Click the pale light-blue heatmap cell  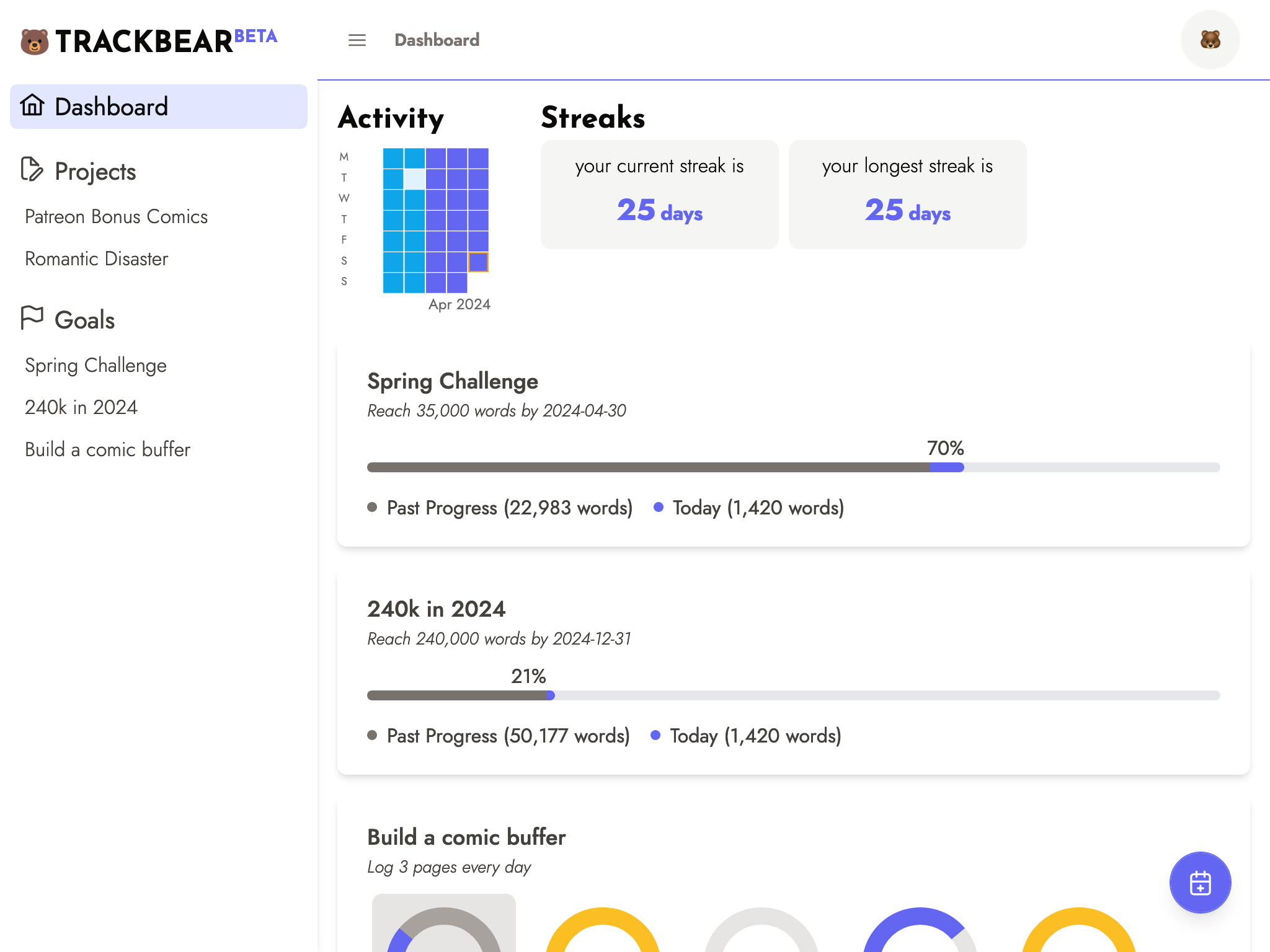pyautogui.click(x=414, y=179)
